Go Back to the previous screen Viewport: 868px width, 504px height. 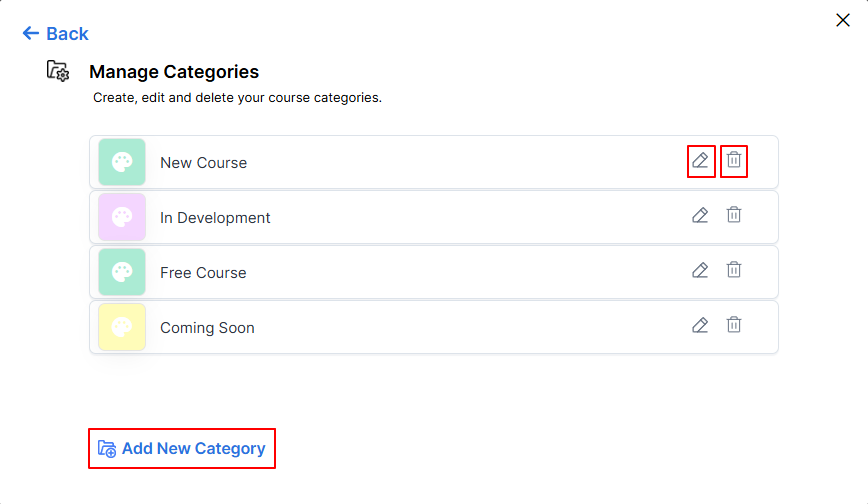(x=55, y=34)
